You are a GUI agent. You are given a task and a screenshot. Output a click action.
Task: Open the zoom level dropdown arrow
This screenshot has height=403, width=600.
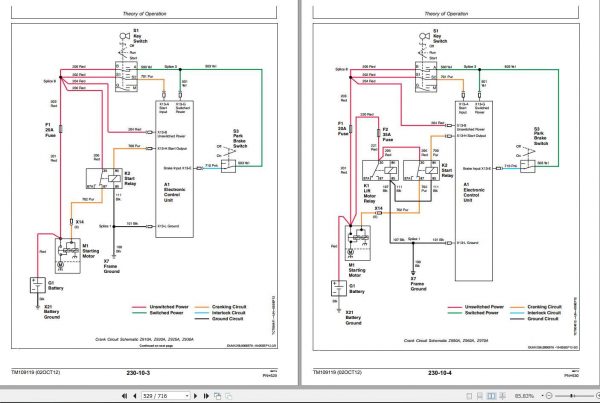click(543, 395)
